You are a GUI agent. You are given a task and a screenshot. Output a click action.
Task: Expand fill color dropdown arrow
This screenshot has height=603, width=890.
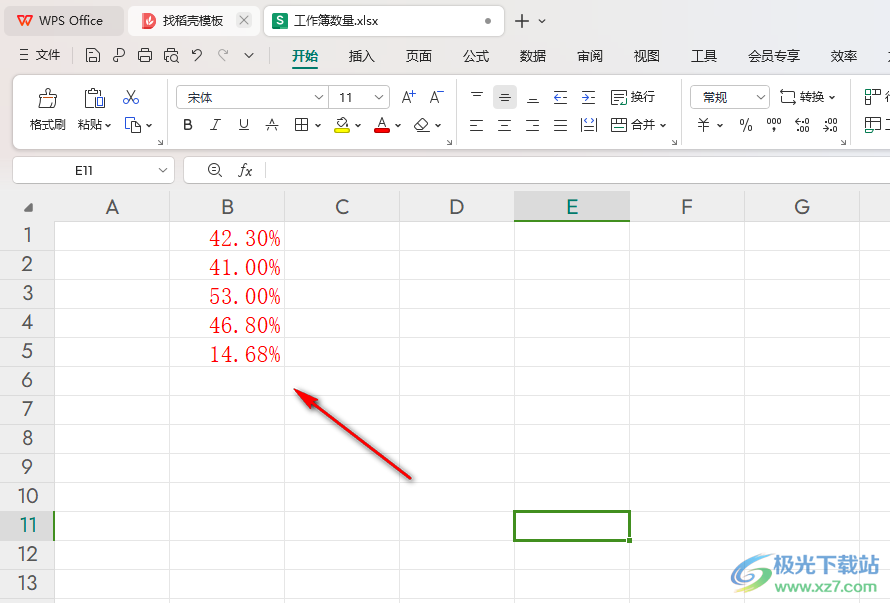(358, 125)
